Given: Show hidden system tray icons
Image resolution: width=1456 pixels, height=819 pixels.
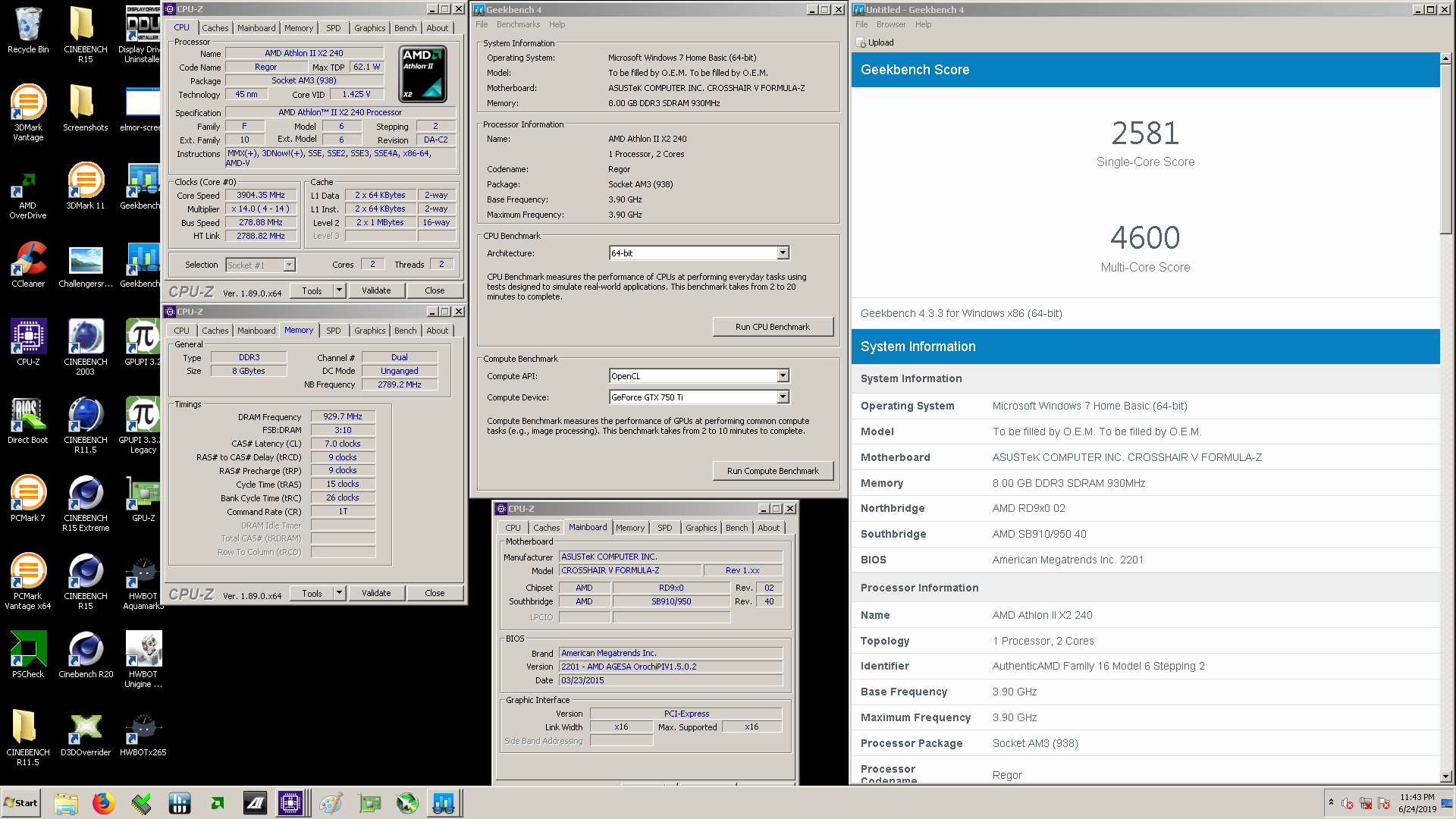Looking at the screenshot, I should coord(1331,802).
